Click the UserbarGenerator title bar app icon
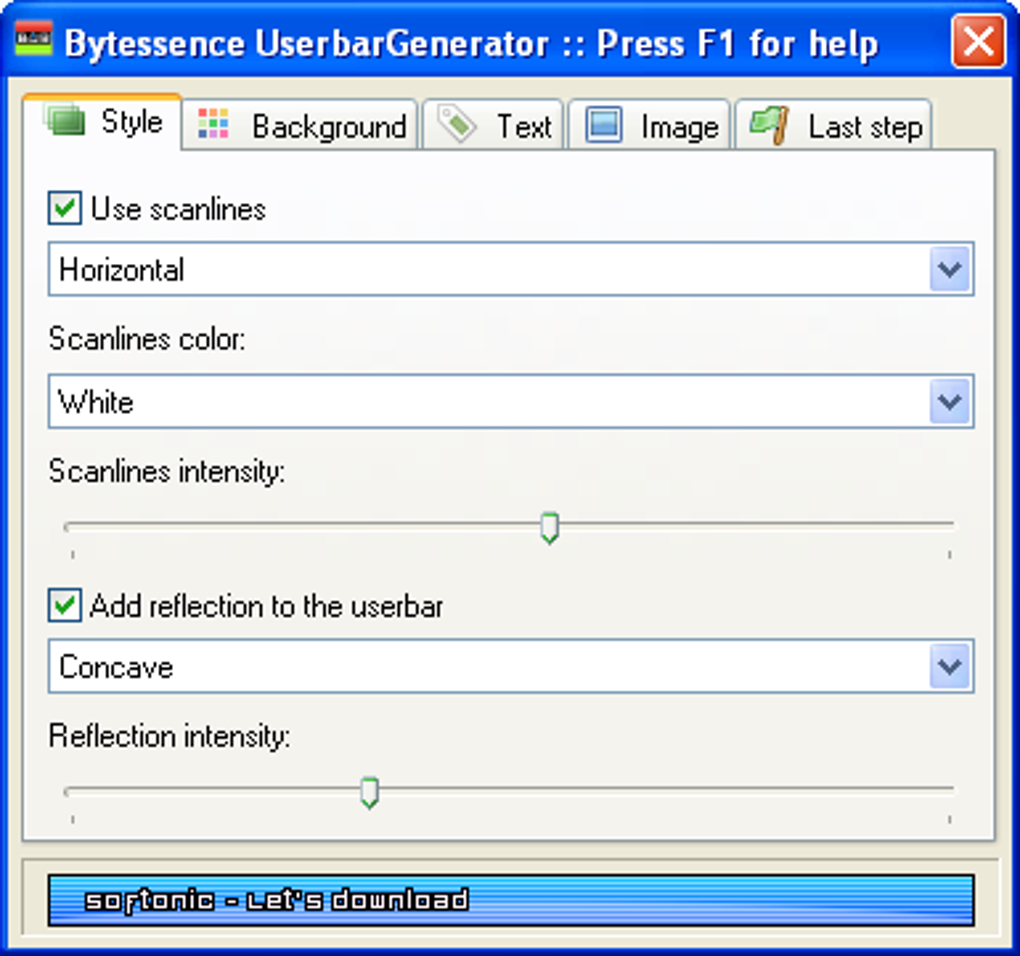 click(x=33, y=43)
